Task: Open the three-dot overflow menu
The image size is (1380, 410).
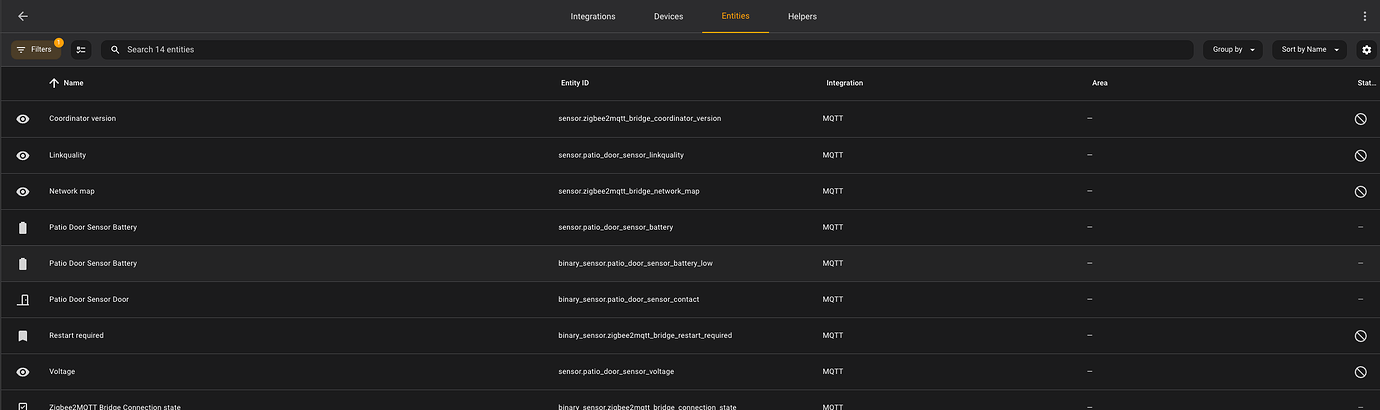Action: tap(1365, 16)
